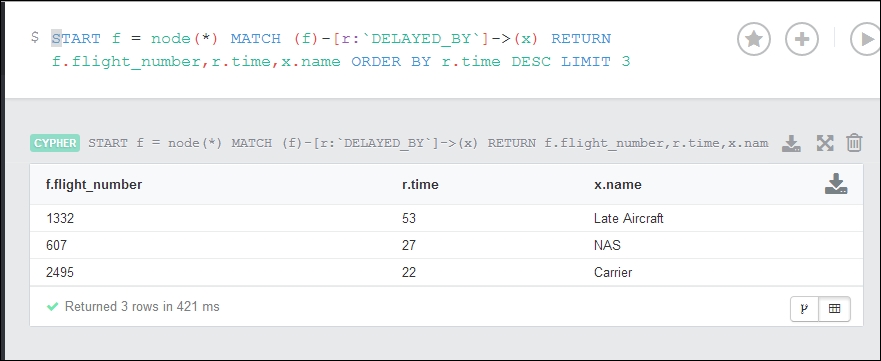Delete the result frame with trash icon
This screenshot has height=361, width=881.
click(x=854, y=143)
